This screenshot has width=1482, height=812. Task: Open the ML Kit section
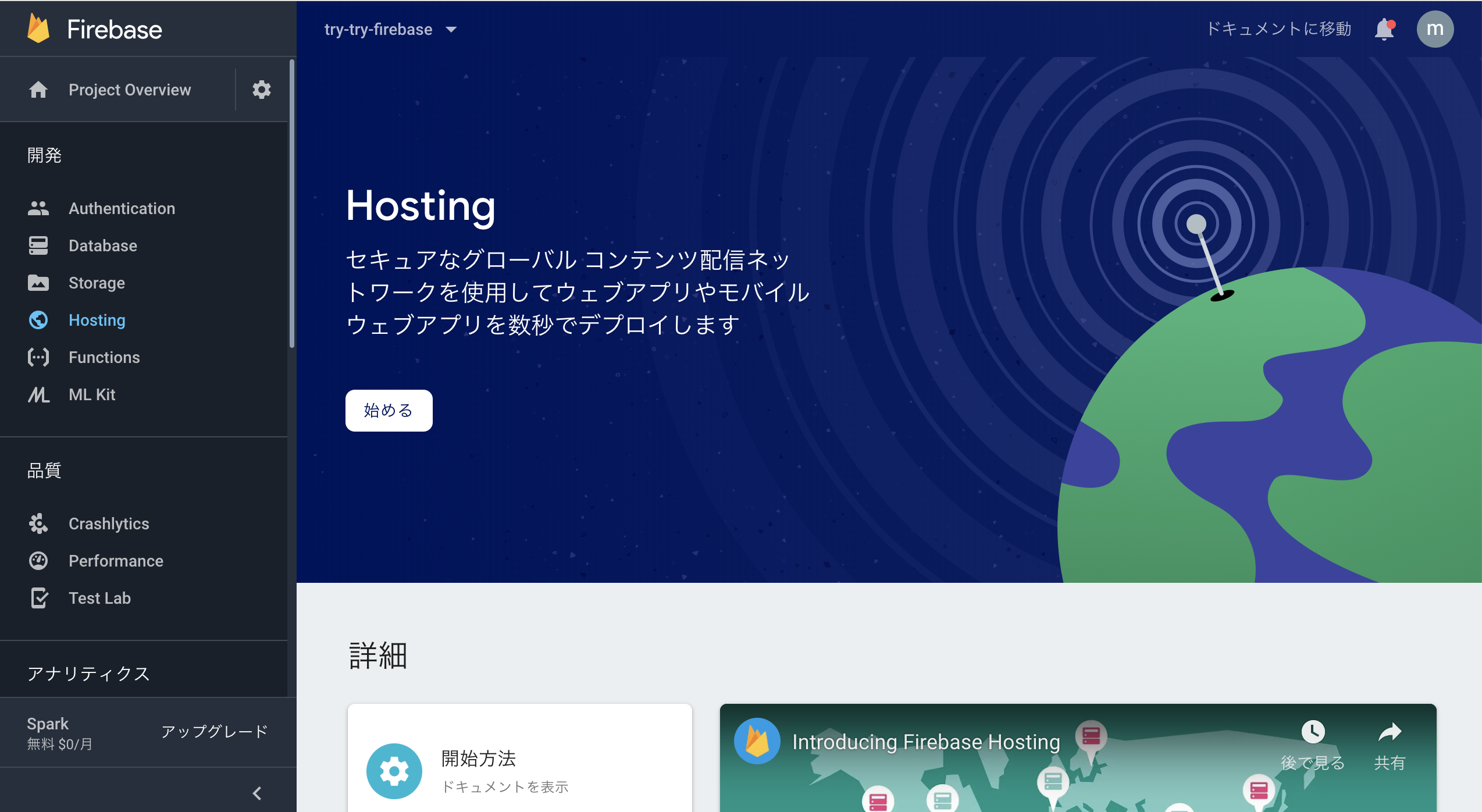pos(91,394)
